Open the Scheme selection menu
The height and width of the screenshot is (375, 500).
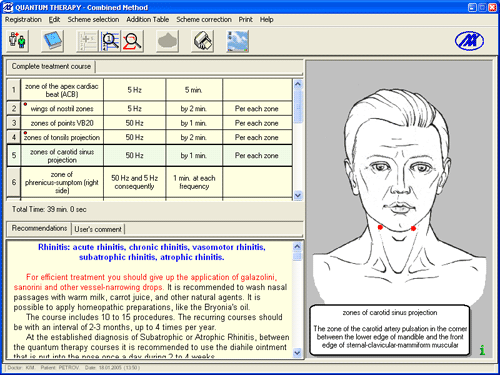pyautogui.click(x=93, y=20)
